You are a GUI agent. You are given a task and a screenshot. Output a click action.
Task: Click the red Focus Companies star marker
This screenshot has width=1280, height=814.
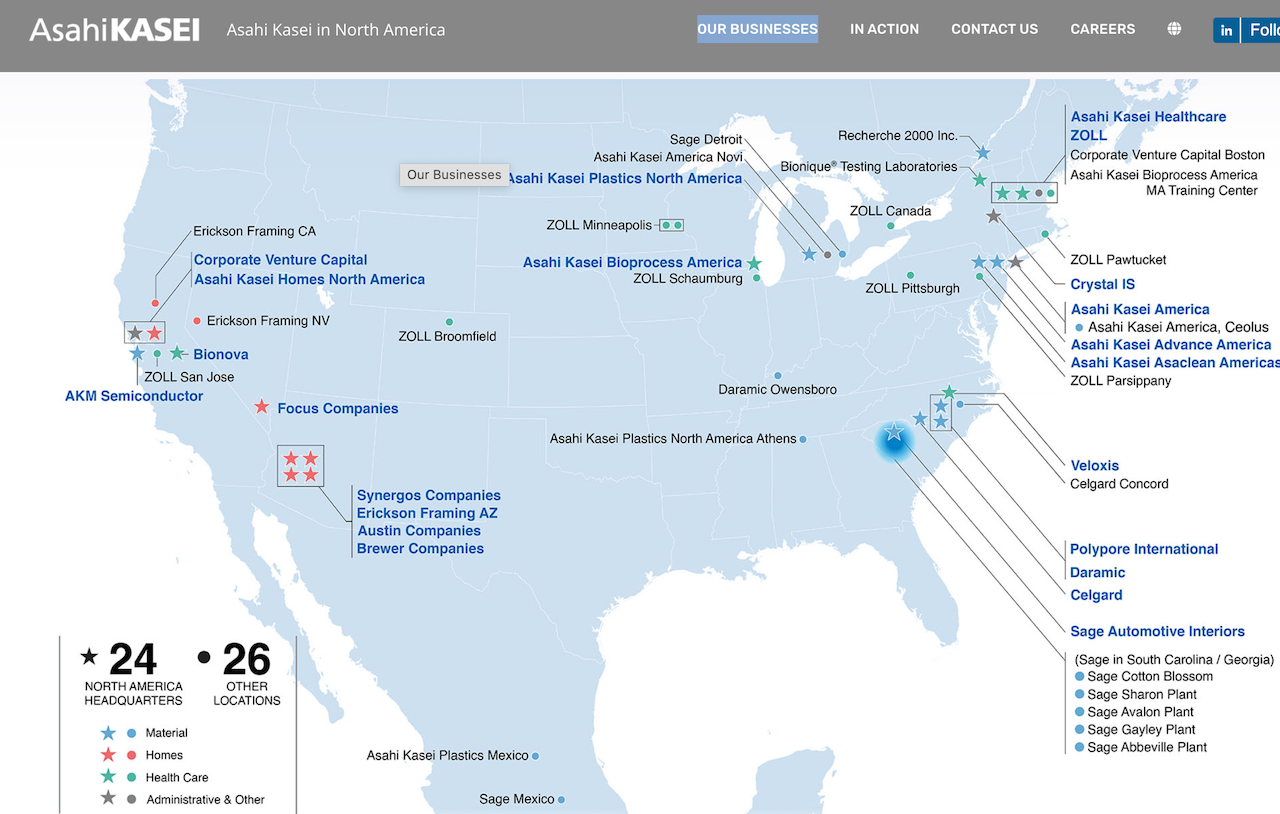click(x=261, y=407)
